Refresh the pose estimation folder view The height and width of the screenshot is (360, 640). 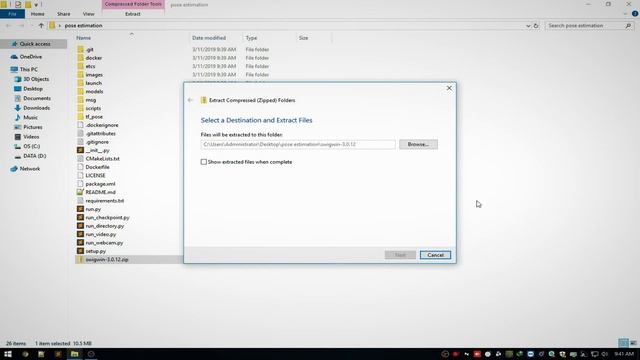pos(536,25)
